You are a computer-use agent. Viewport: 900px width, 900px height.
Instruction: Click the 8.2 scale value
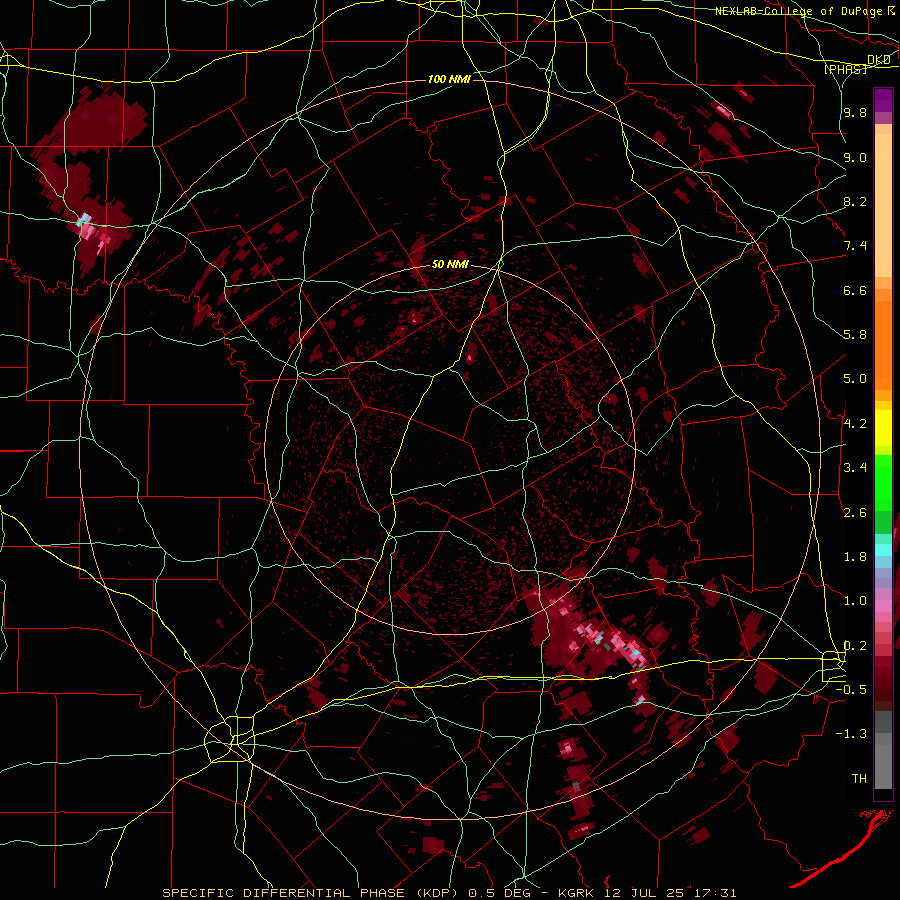(855, 202)
